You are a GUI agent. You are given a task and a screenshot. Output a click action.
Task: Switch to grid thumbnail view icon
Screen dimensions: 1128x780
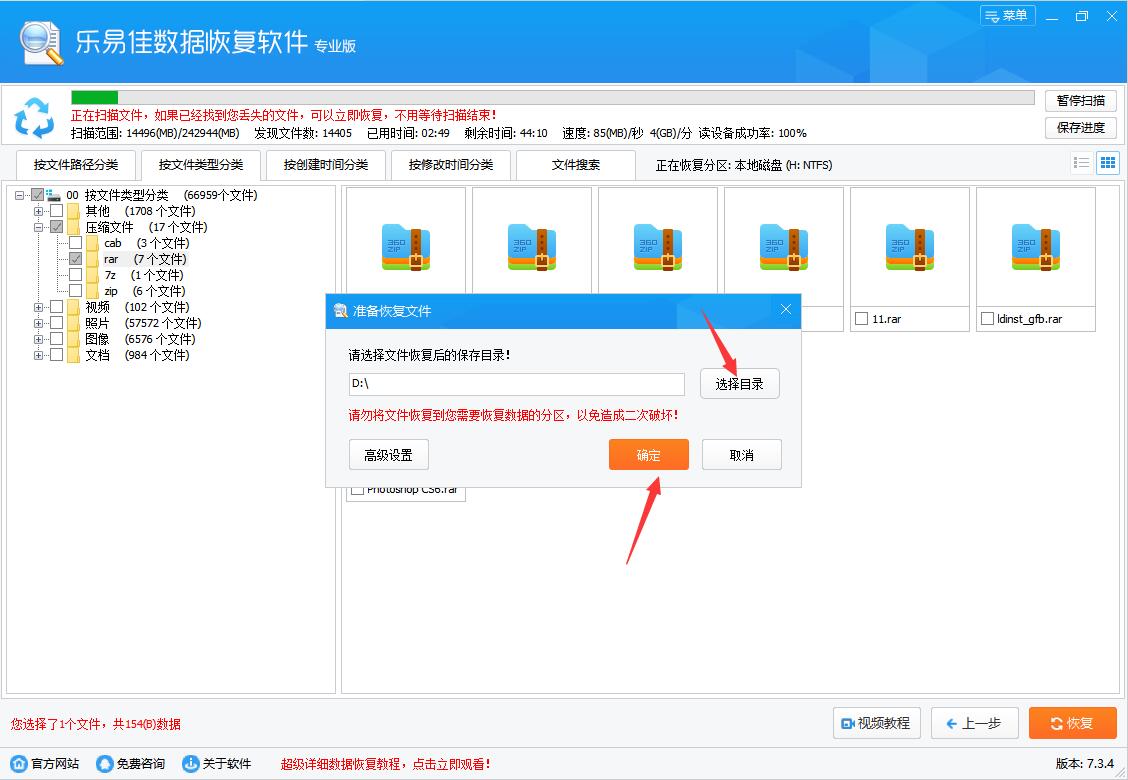tap(1108, 163)
